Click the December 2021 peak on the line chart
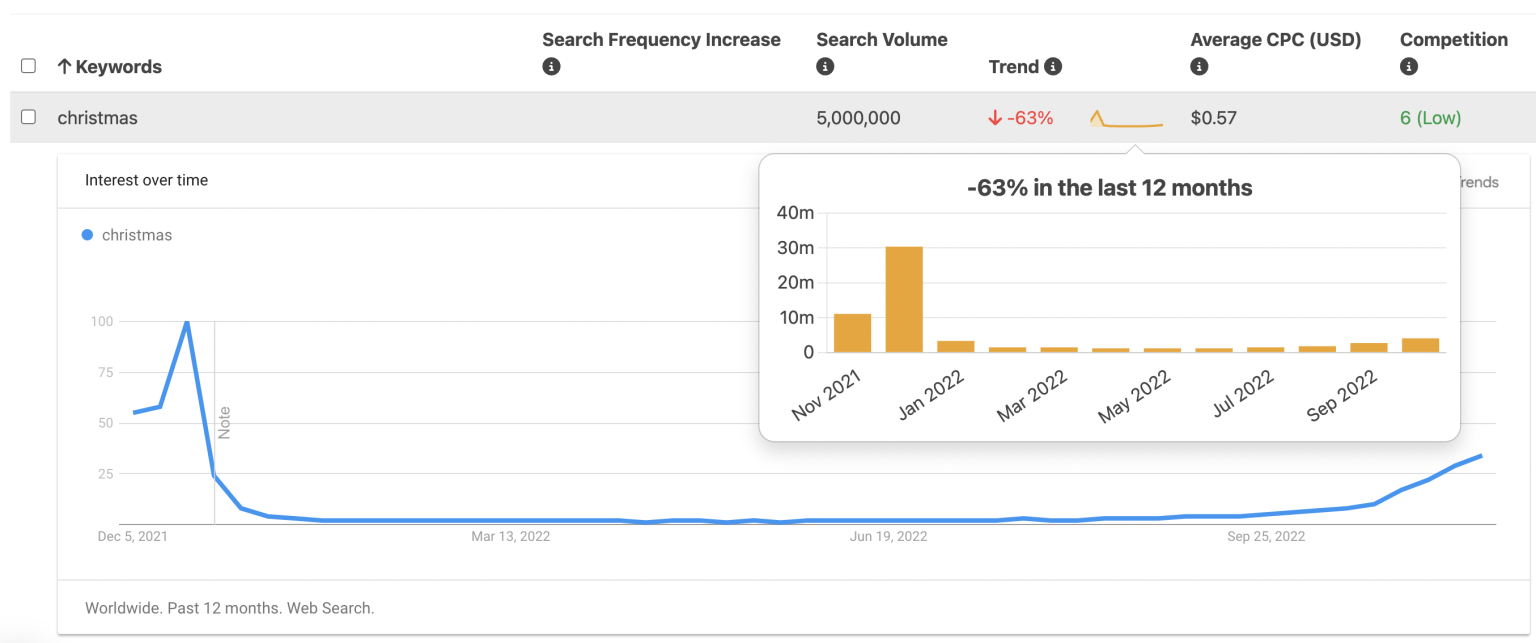 [188, 323]
